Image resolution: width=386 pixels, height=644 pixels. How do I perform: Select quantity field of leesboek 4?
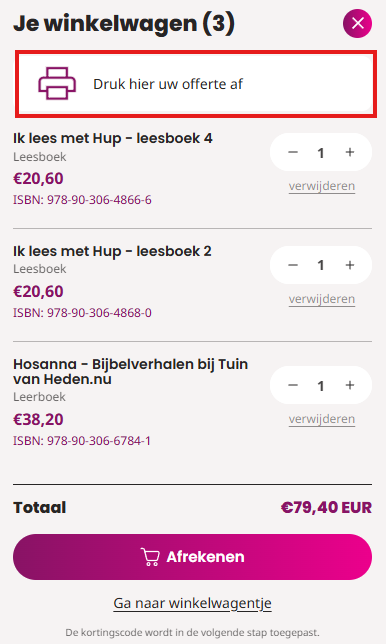click(x=321, y=153)
